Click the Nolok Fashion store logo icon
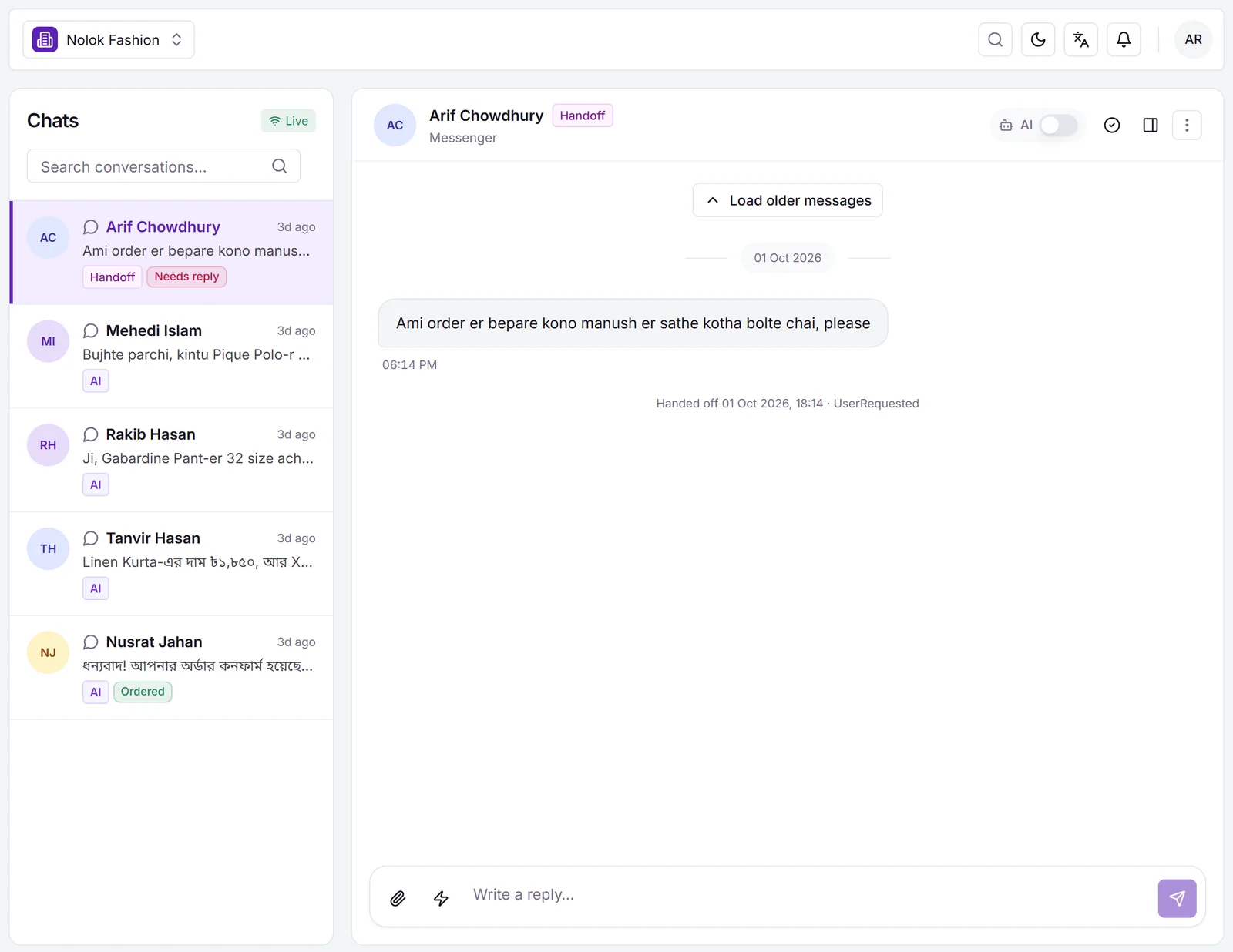 pos(45,39)
